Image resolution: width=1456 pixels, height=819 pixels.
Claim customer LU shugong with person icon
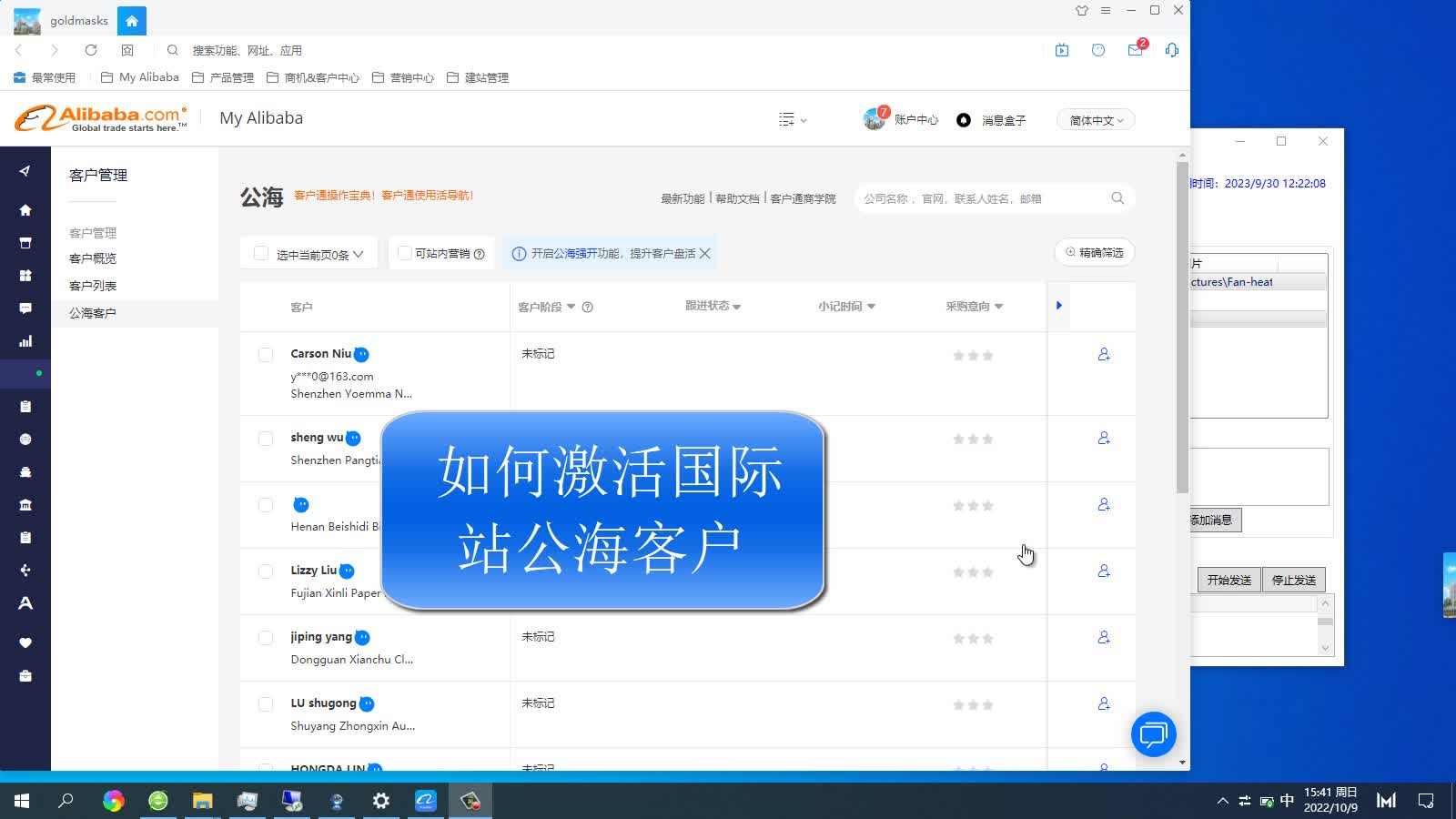click(1104, 703)
